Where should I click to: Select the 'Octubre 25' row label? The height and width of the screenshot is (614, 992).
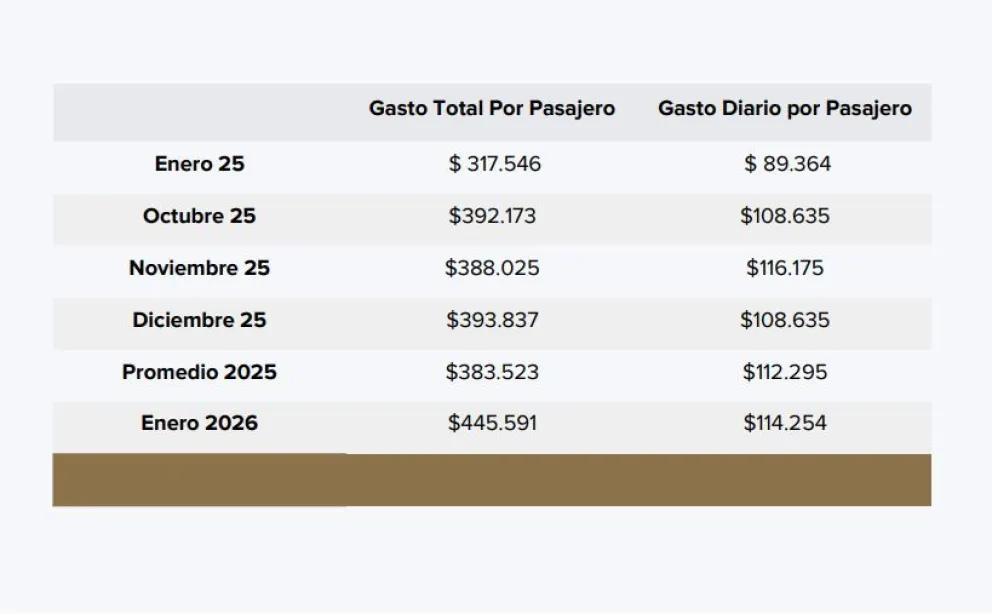point(199,216)
